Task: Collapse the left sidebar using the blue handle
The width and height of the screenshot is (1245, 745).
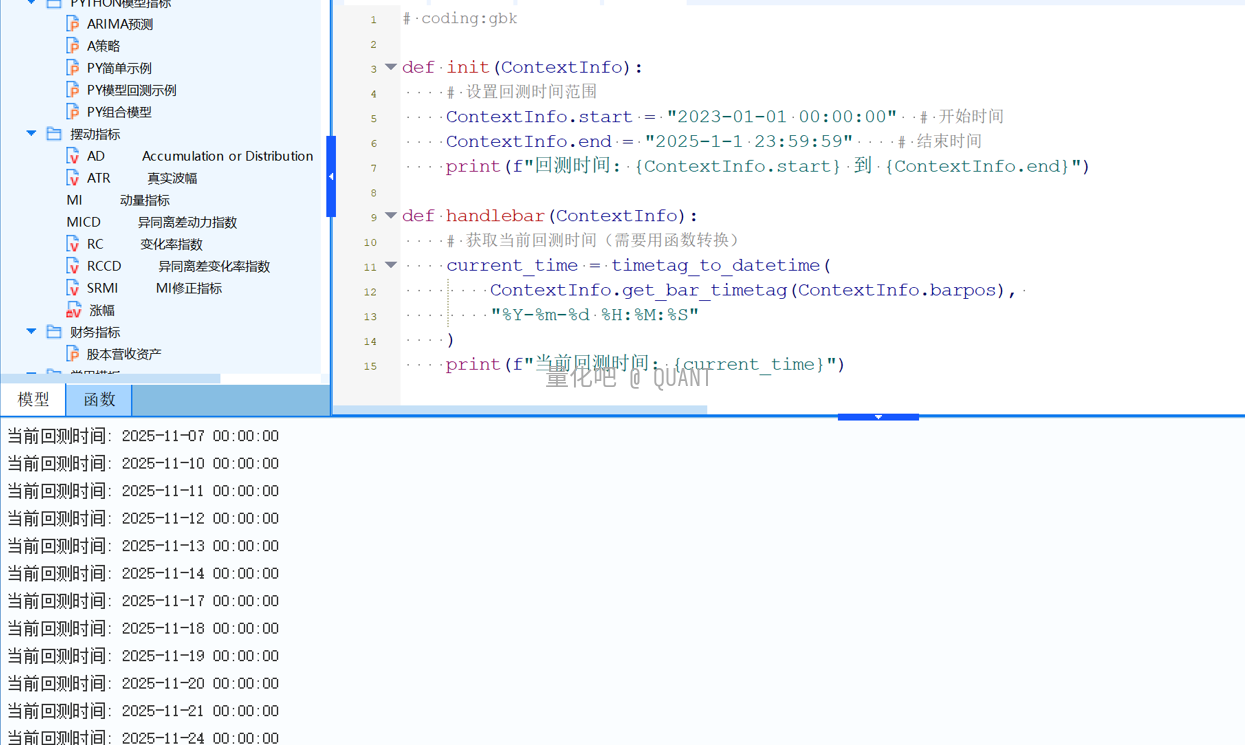Action: [x=331, y=177]
